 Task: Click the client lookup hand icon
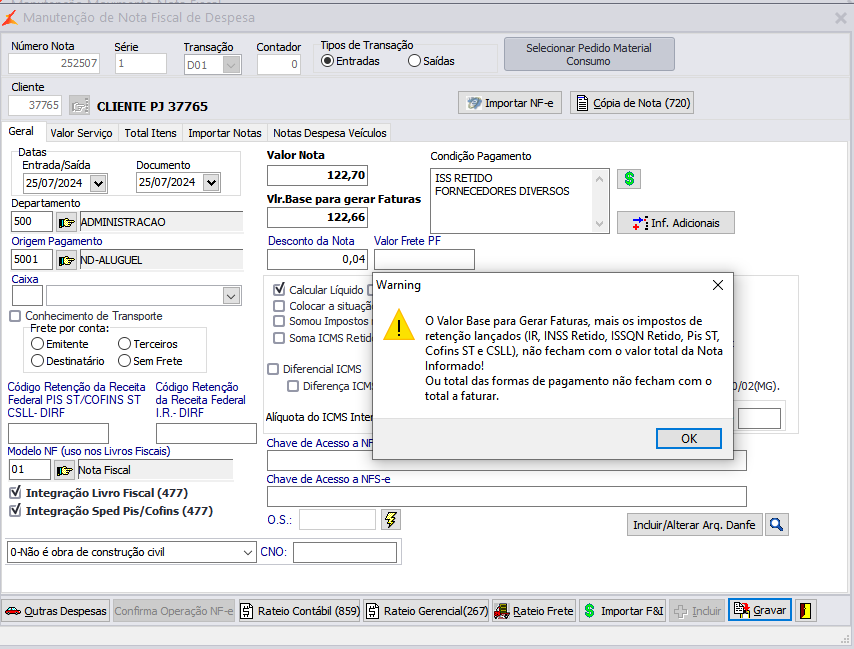[x=80, y=105]
